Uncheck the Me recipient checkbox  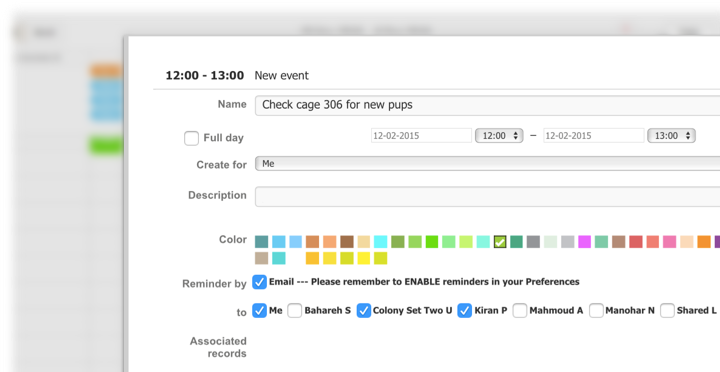pos(259,310)
